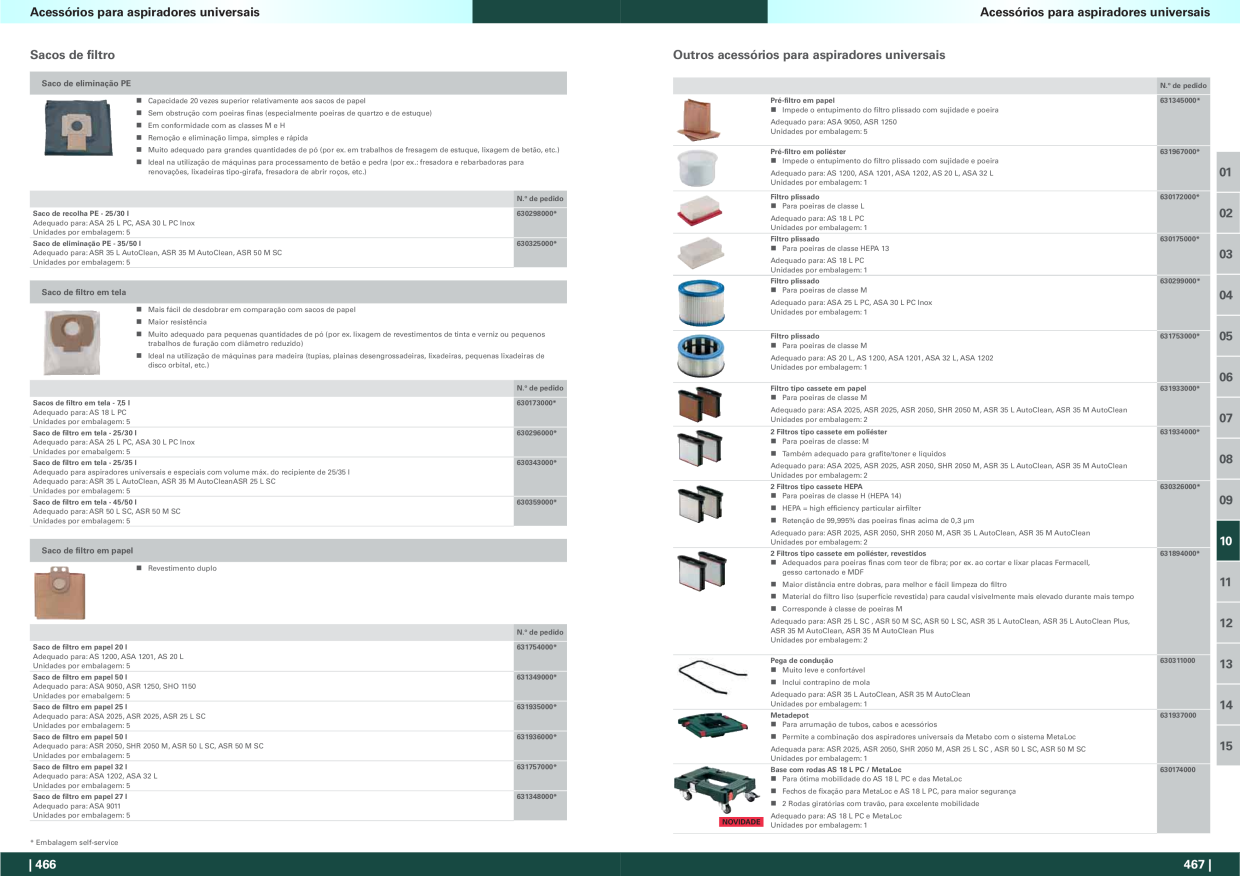
Task: Click the polyester pre-filter product image
Action: point(698,168)
